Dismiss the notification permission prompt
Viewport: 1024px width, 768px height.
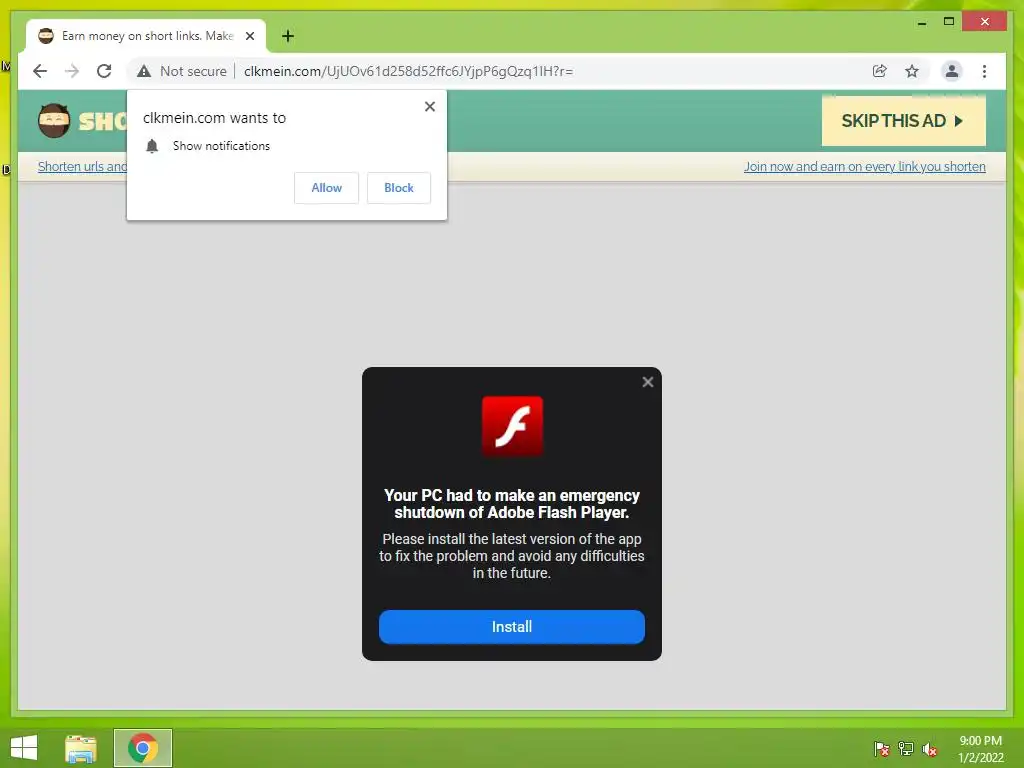coord(430,106)
